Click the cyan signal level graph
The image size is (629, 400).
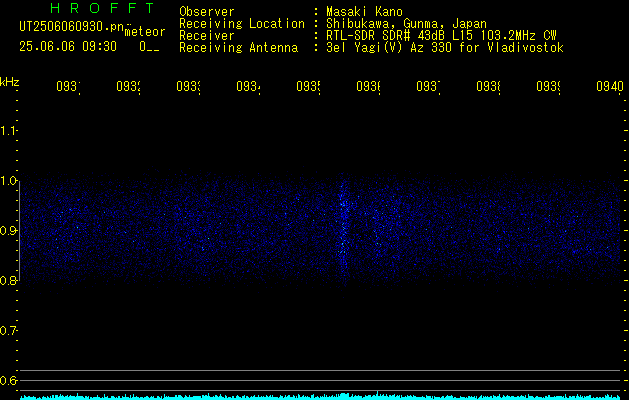[x=320, y=396]
